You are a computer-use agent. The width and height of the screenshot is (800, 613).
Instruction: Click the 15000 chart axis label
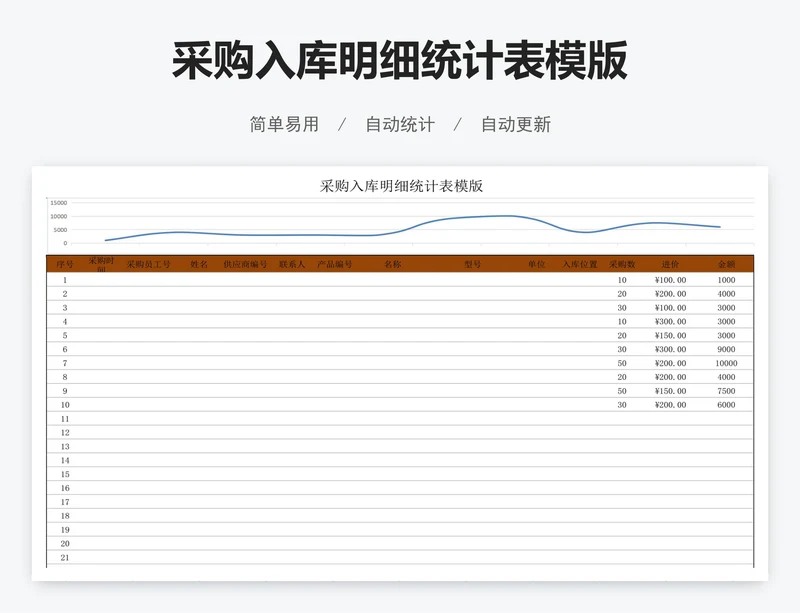[58, 203]
